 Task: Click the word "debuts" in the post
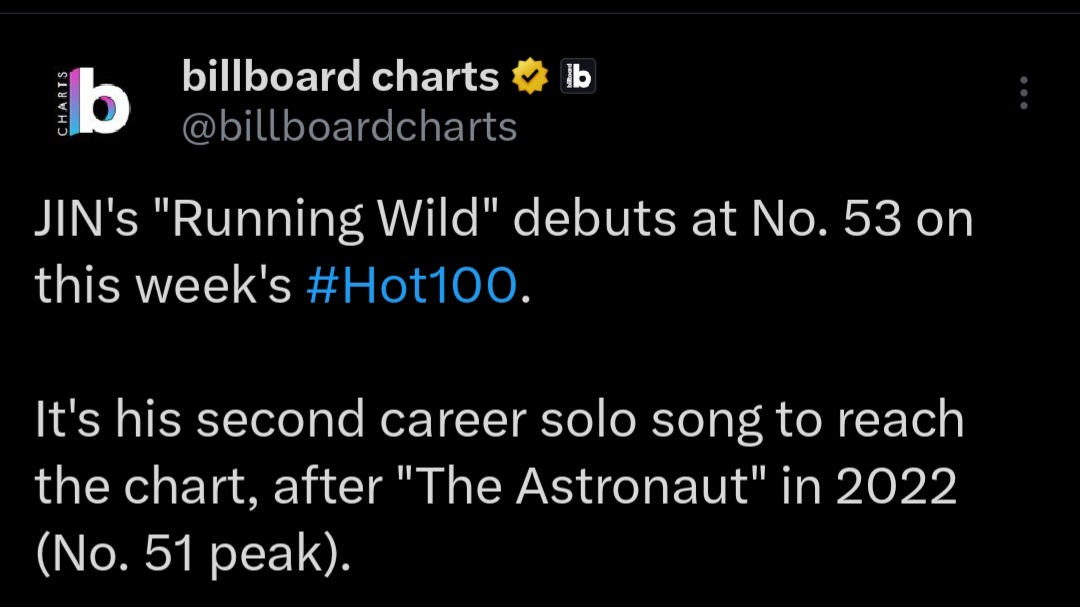click(x=594, y=220)
